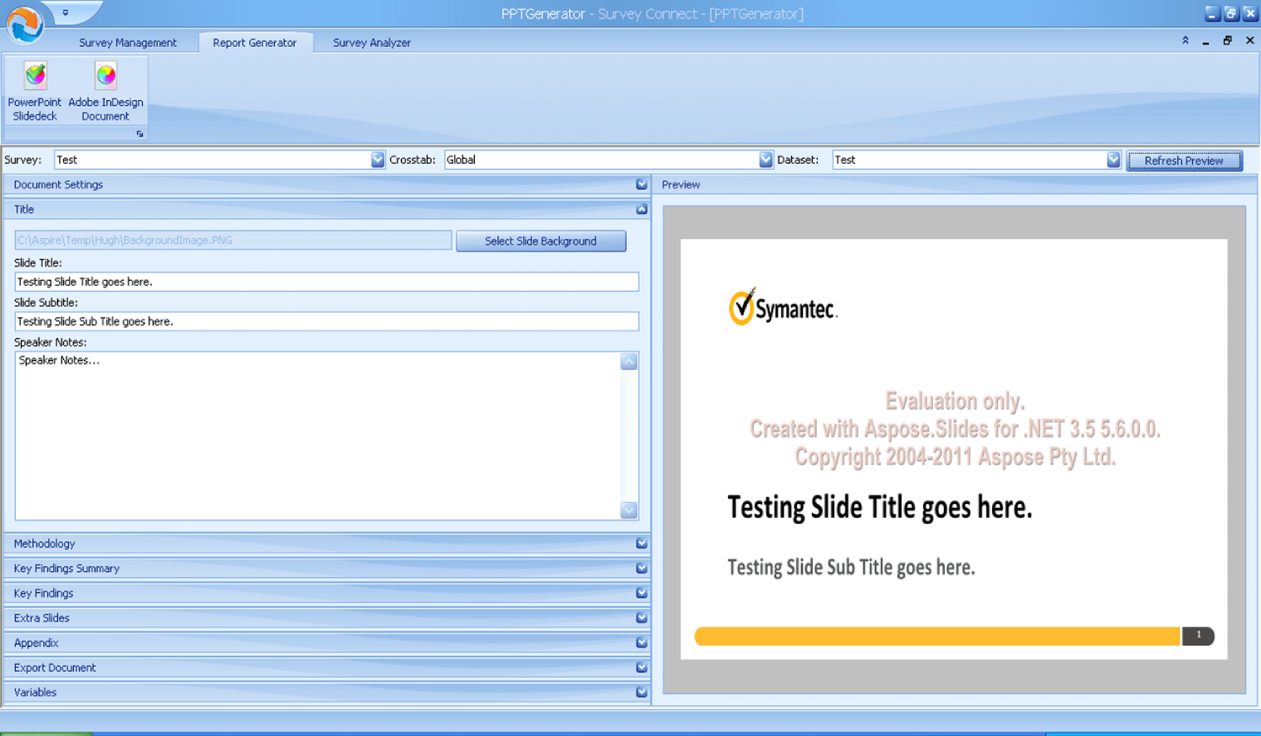1261x736 pixels.
Task: Collapse the ribbon with the double-chevron icon
Action: [x=1186, y=42]
